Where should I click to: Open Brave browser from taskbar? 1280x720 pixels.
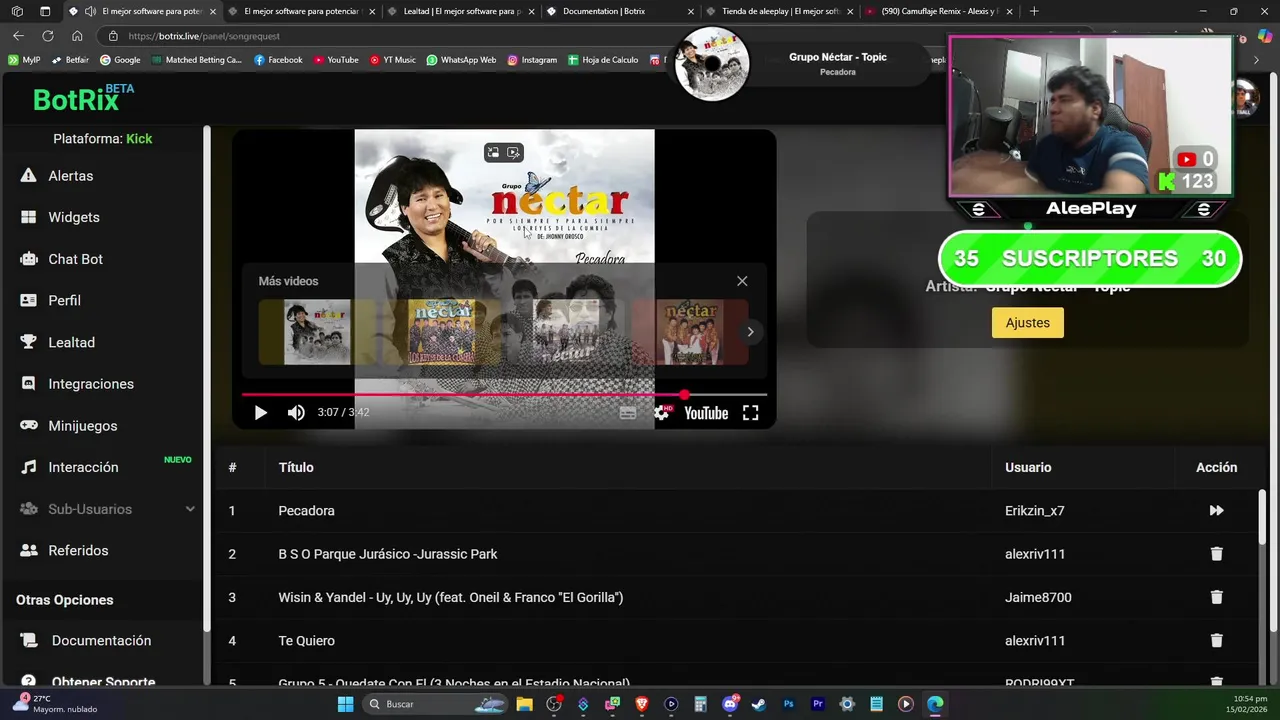(642, 704)
